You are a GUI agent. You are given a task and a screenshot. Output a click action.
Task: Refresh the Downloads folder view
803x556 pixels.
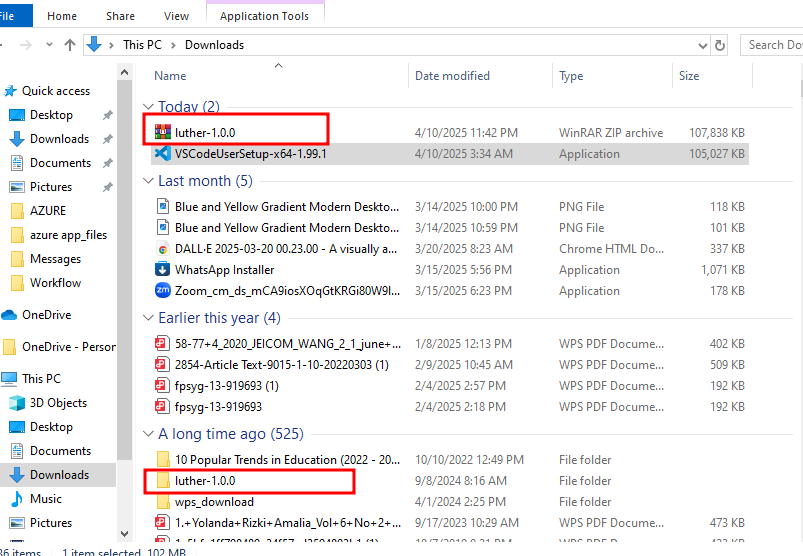click(720, 45)
